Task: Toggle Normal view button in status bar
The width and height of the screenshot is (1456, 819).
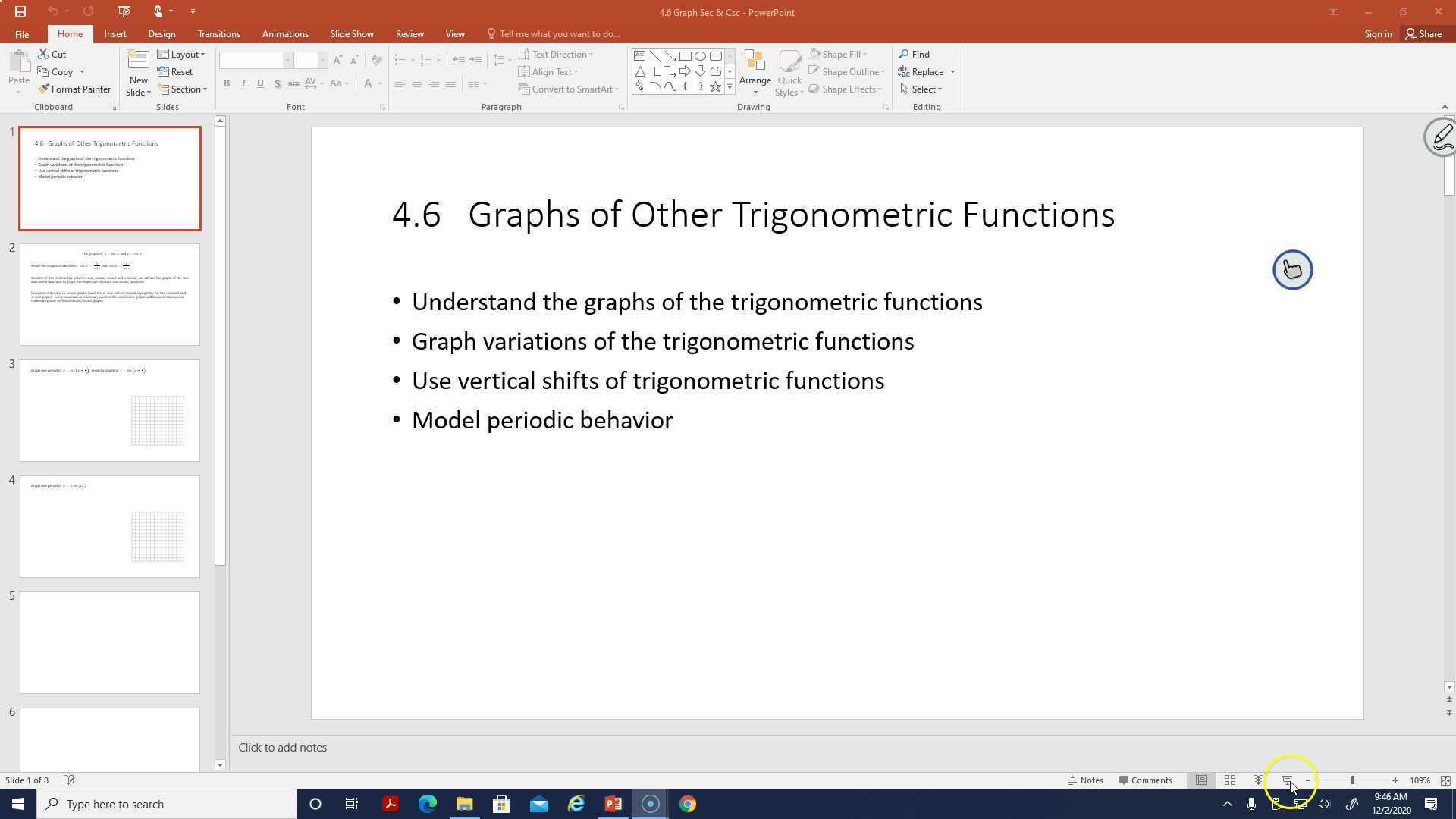Action: point(1201,780)
